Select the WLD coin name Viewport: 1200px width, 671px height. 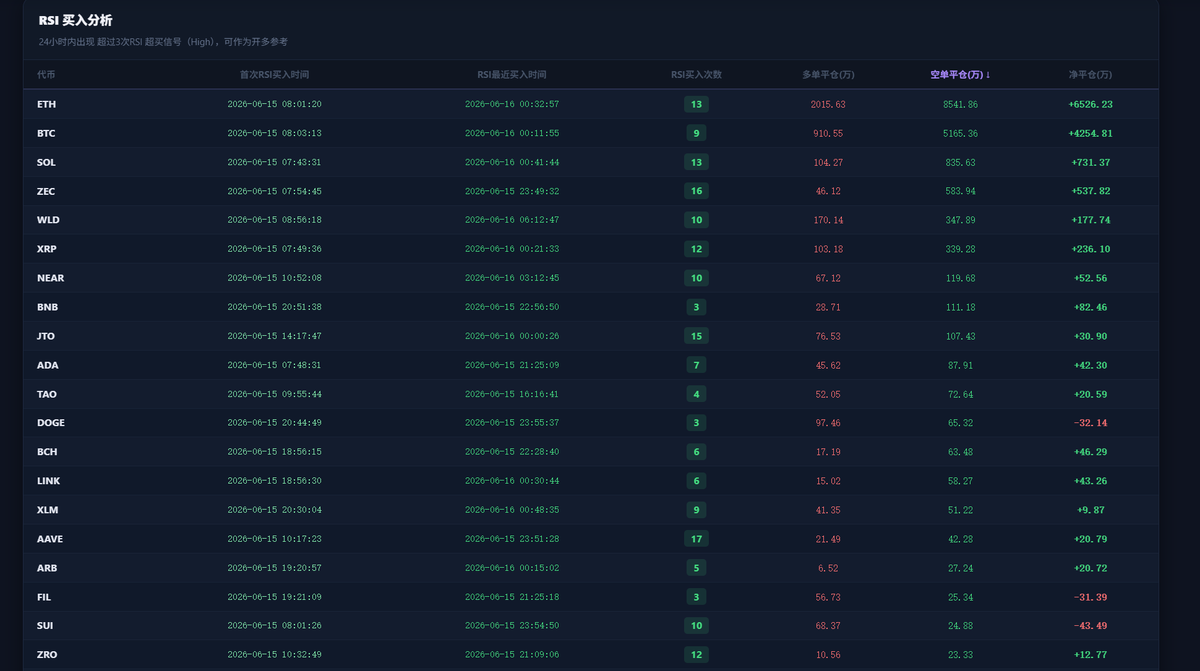click(x=47, y=220)
